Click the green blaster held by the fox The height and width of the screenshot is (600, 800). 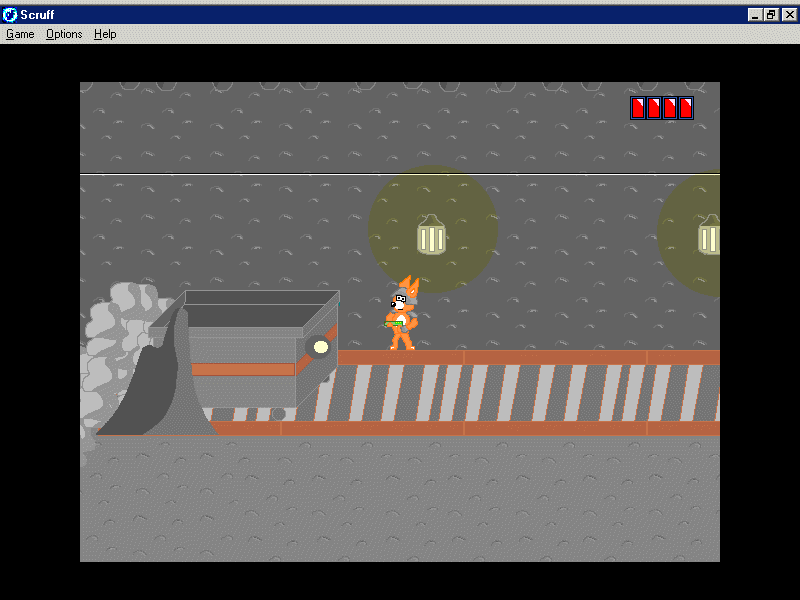pyautogui.click(x=393, y=324)
